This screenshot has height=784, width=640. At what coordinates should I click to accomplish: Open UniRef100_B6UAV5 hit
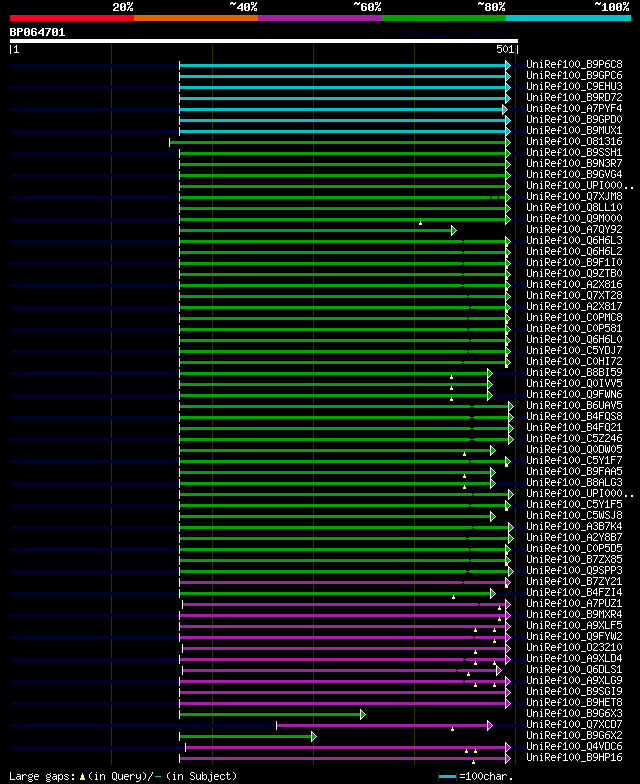pos(574,406)
